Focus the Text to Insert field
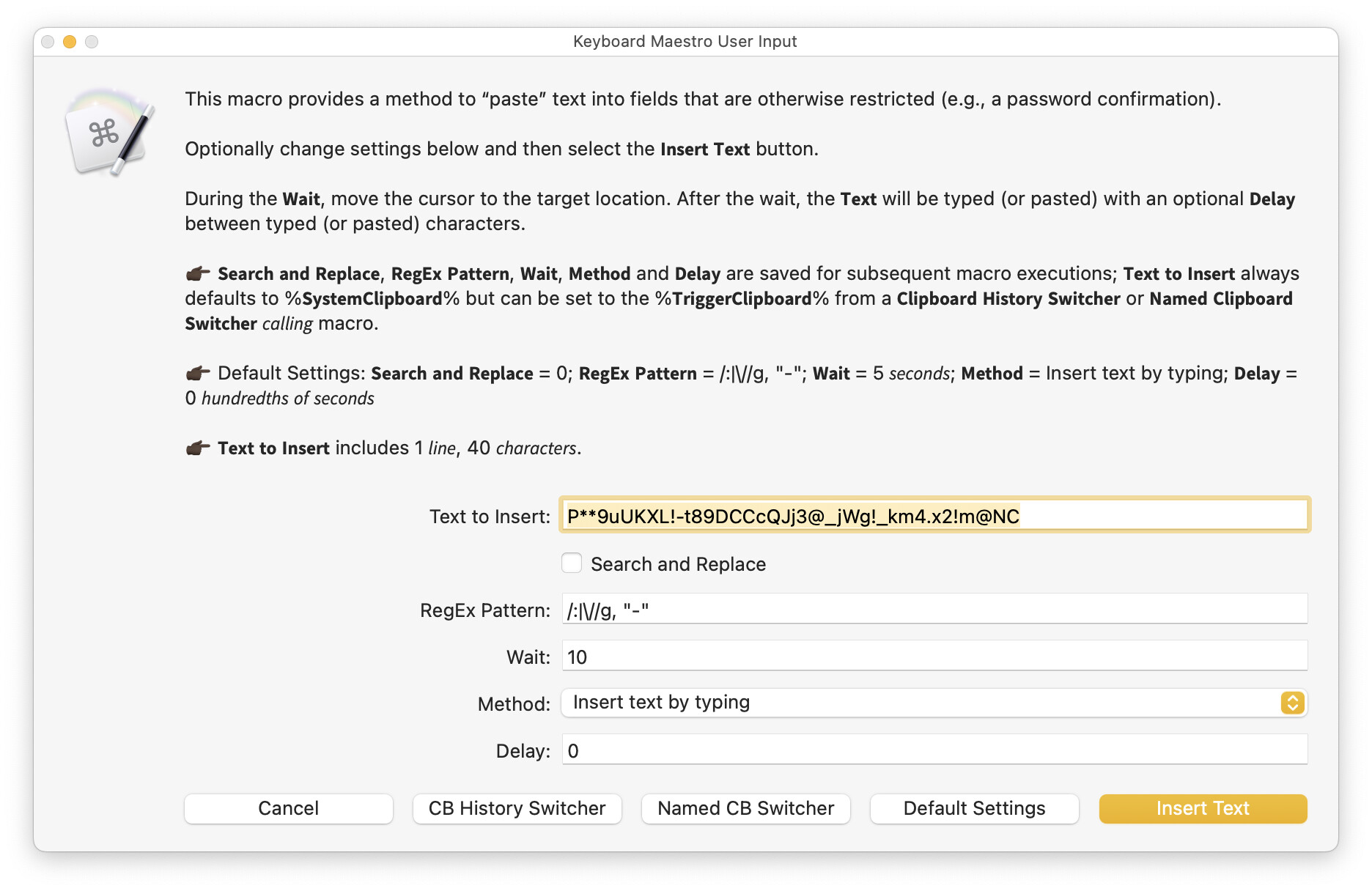Viewport: 1372px width, 891px height. tap(934, 515)
